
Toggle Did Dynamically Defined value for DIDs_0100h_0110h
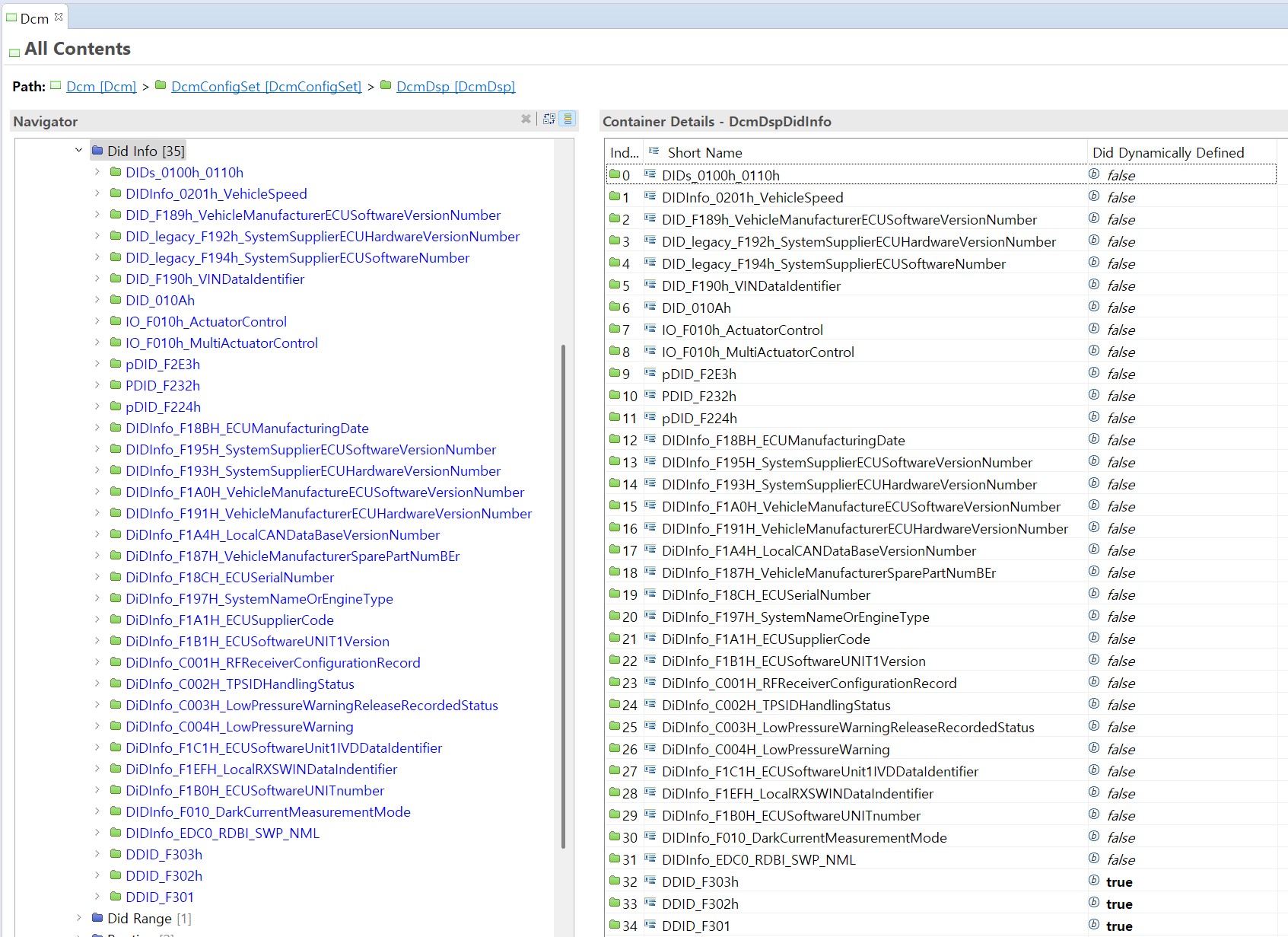pyautogui.click(x=1120, y=175)
